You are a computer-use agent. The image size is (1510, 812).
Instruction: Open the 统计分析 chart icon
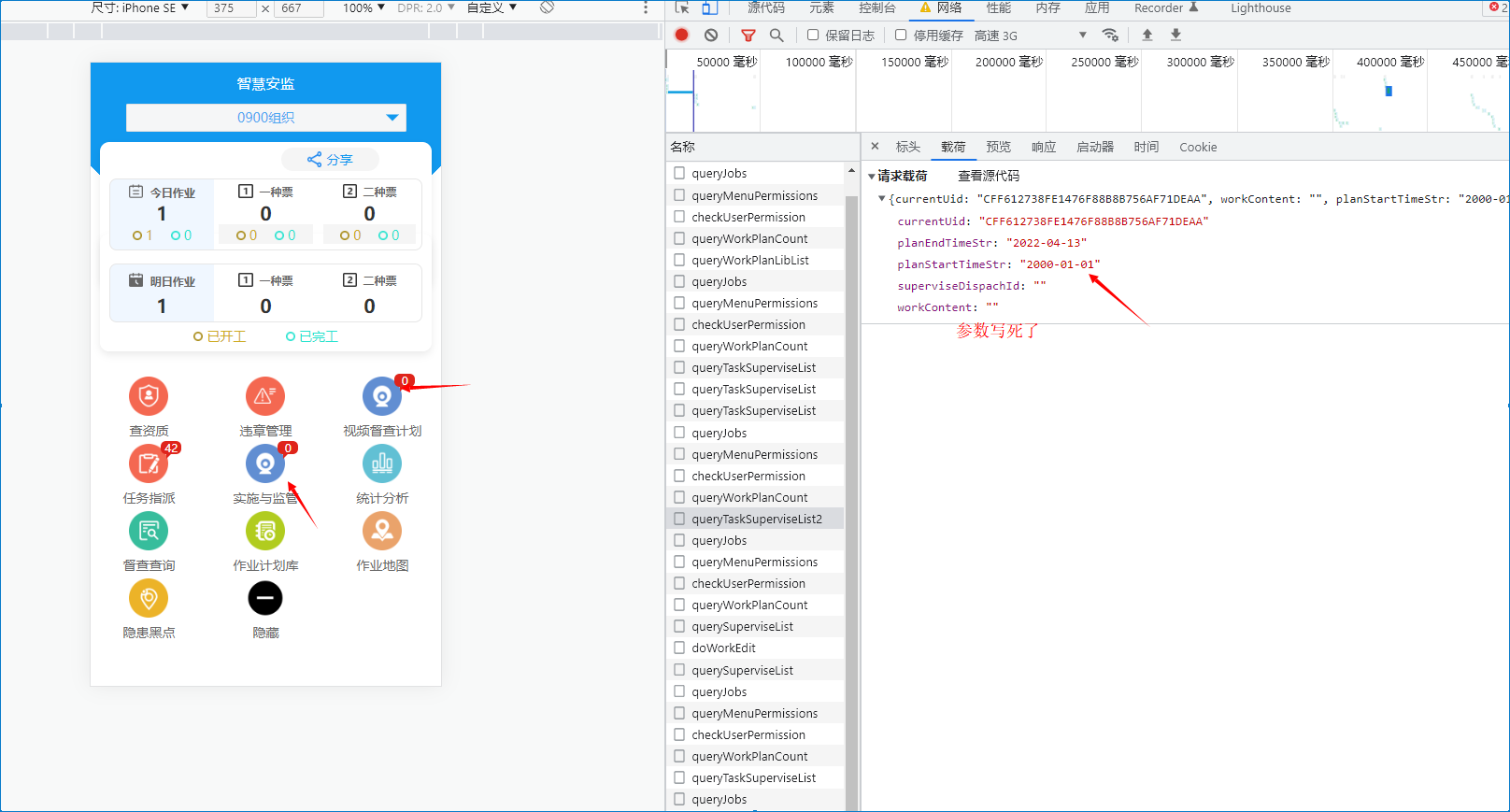tap(381, 463)
